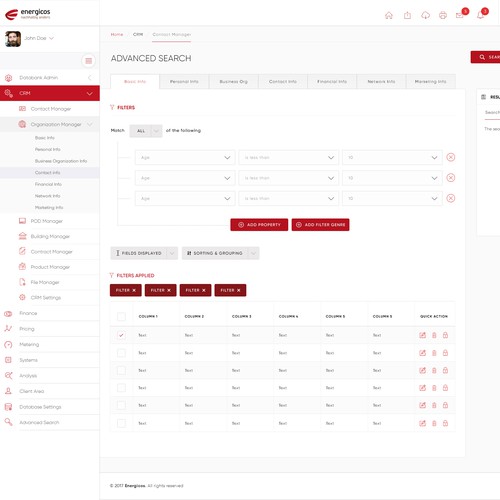Click the printer icon in top bar
The height and width of the screenshot is (500, 500).
[x=443, y=15]
